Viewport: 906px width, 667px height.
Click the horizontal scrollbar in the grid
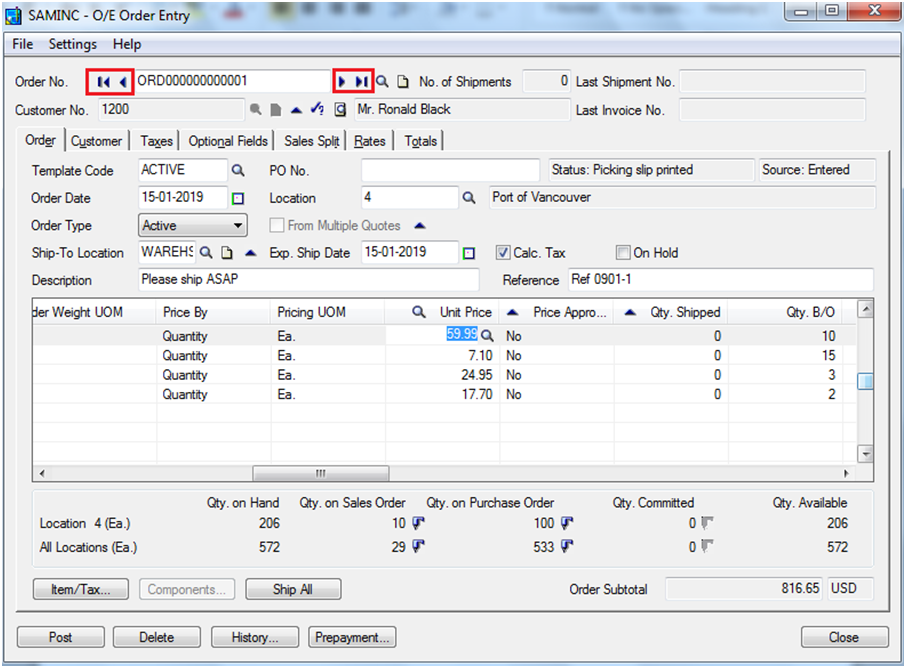point(320,473)
